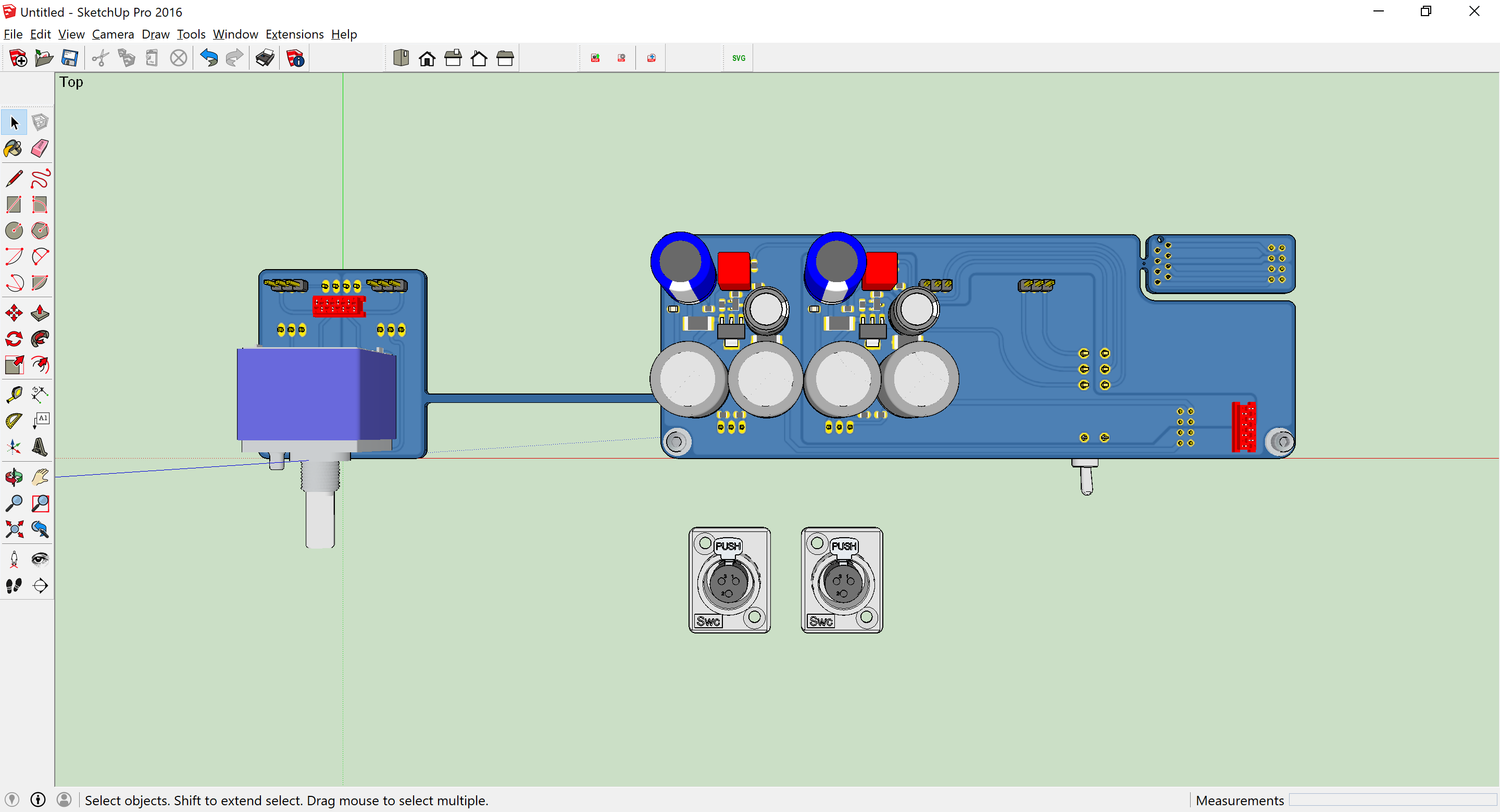The image size is (1500, 812).
Task: Open the File menu
Action: point(13,34)
